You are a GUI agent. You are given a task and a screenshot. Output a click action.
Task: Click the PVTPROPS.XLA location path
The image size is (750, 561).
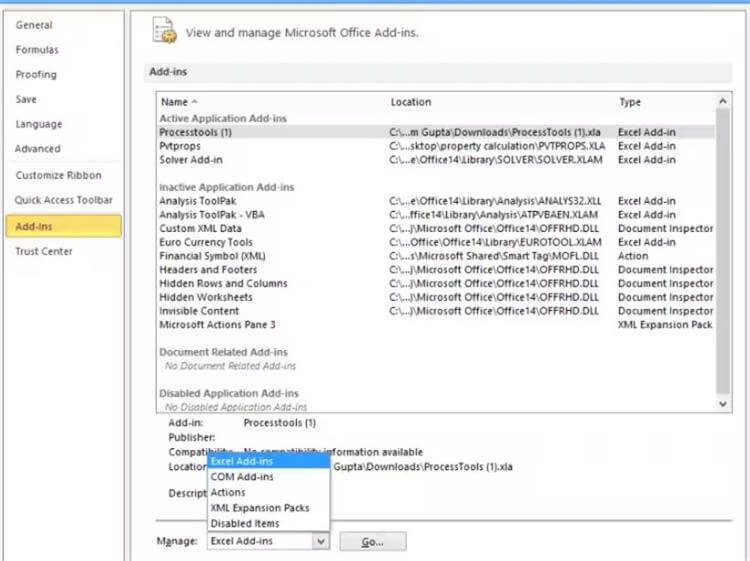(x=497, y=146)
